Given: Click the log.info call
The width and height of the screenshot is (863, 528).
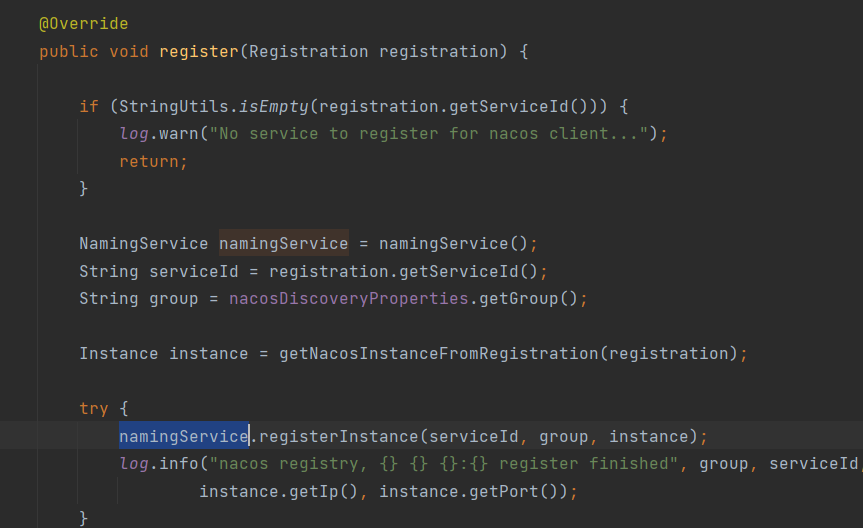Looking at the screenshot, I should click(159, 464).
